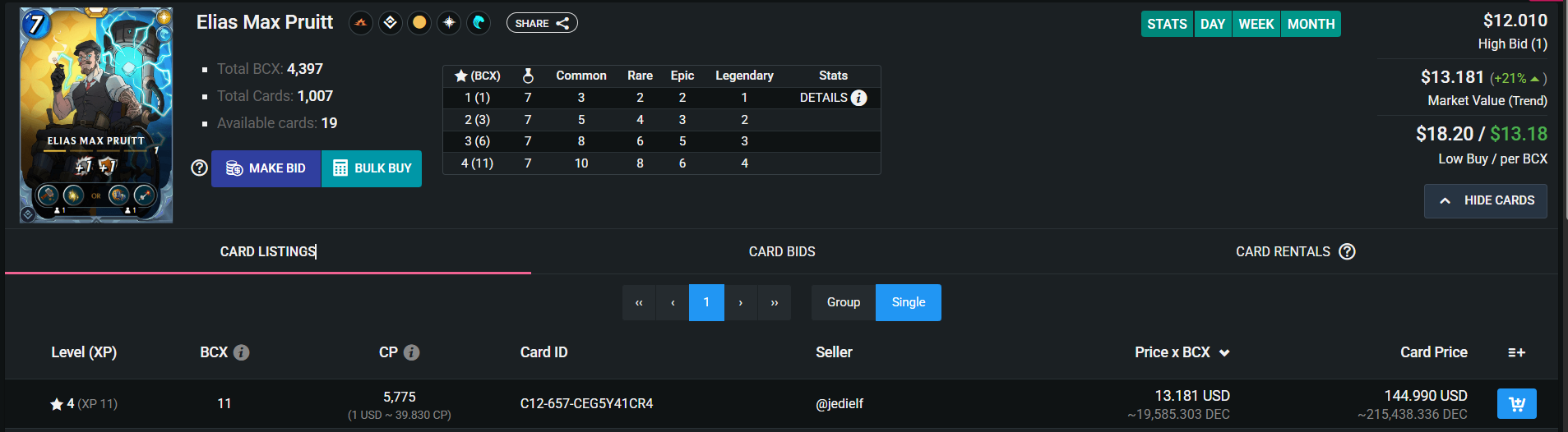Add the jedielf listing to cart
1568x432 pixels.
click(1516, 403)
